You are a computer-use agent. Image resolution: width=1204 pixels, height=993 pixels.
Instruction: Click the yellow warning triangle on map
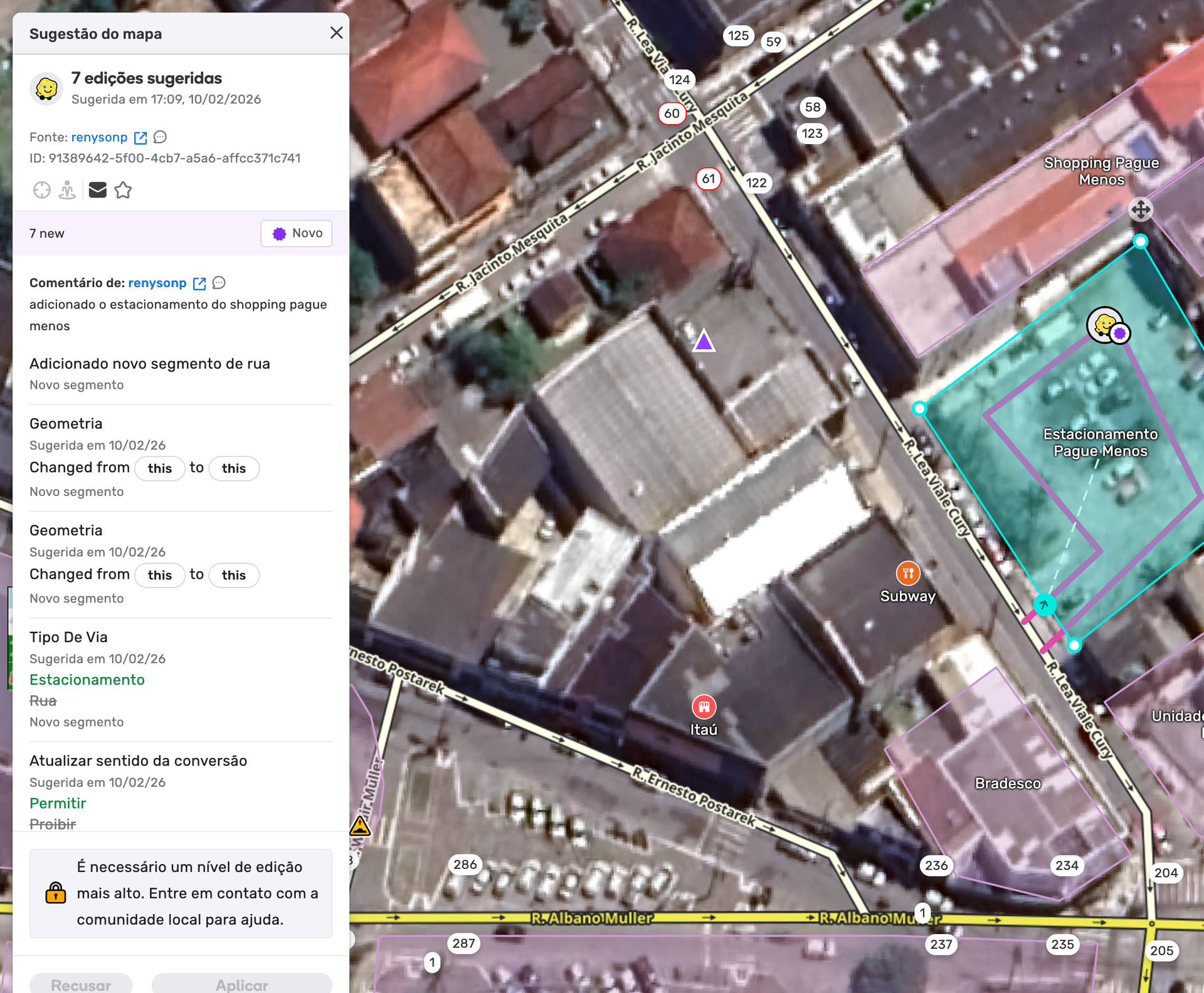click(360, 826)
